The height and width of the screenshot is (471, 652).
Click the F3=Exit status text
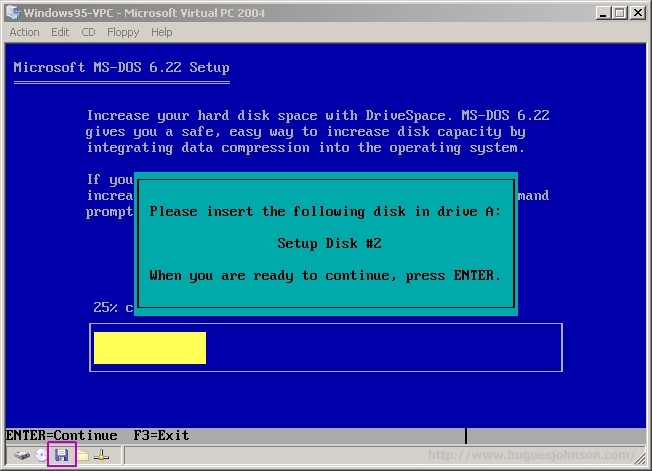(x=161, y=435)
